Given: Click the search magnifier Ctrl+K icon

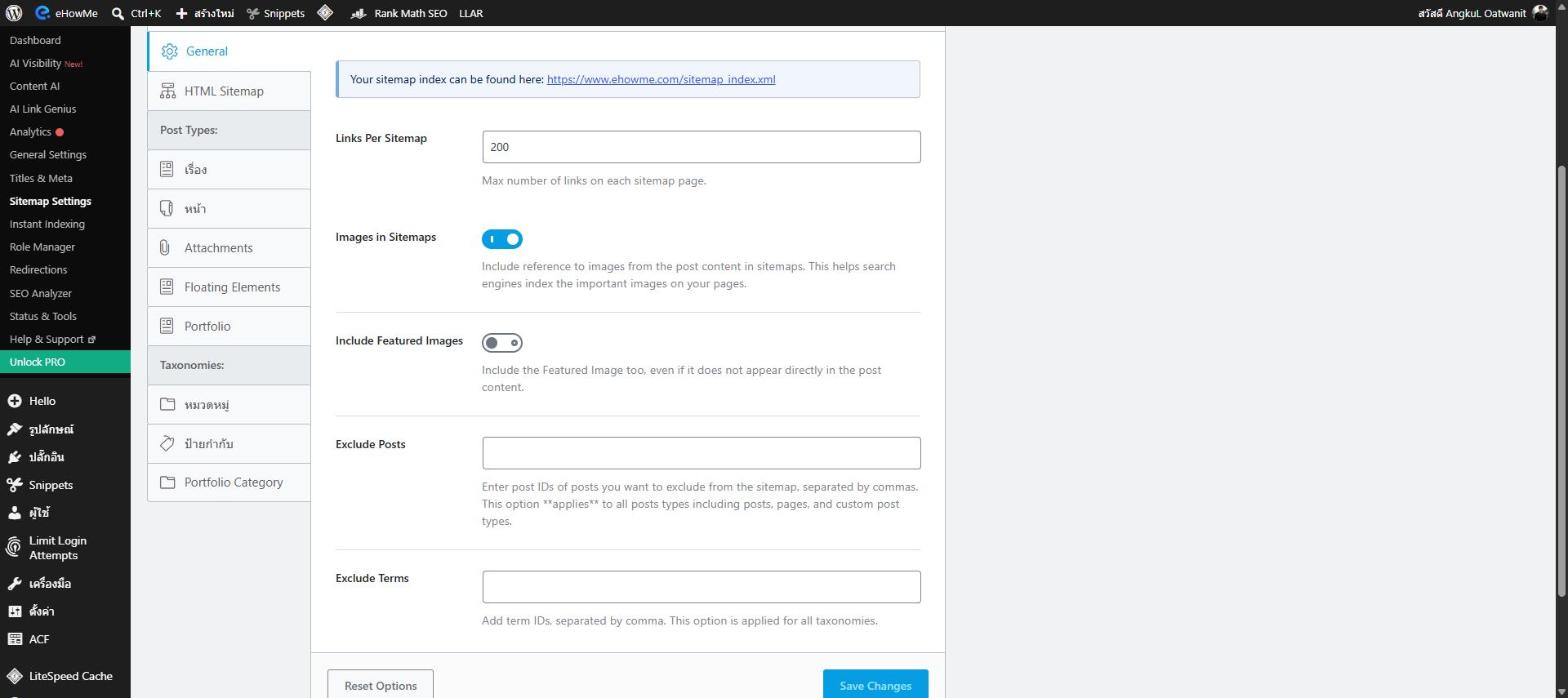Looking at the screenshot, I should click(x=118, y=14).
